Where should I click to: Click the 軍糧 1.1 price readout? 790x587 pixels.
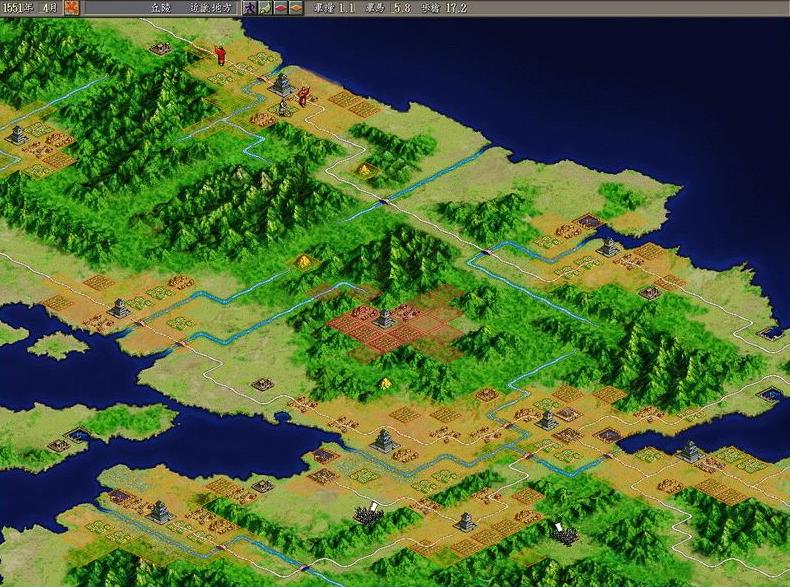click(334, 8)
